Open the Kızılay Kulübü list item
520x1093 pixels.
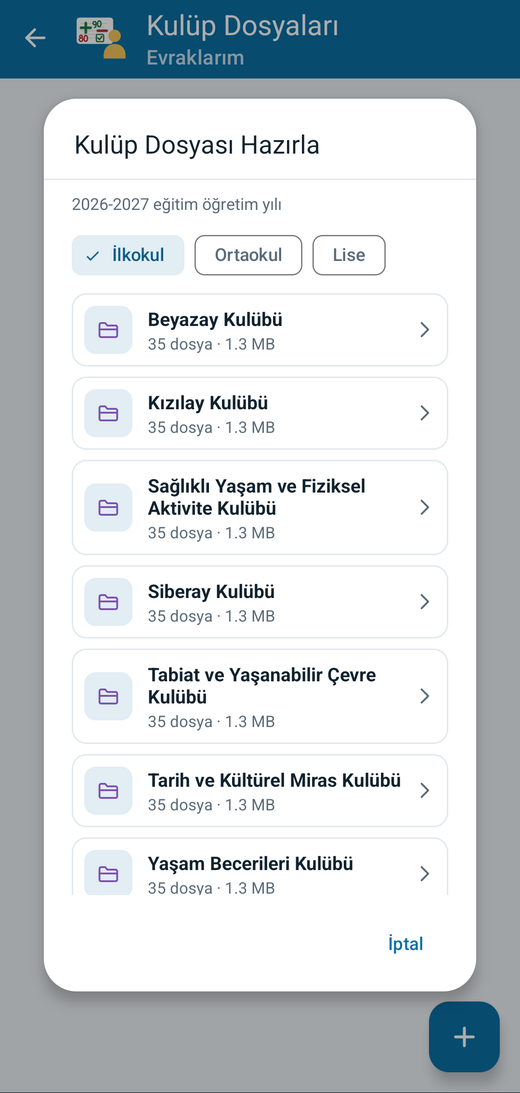coord(260,413)
